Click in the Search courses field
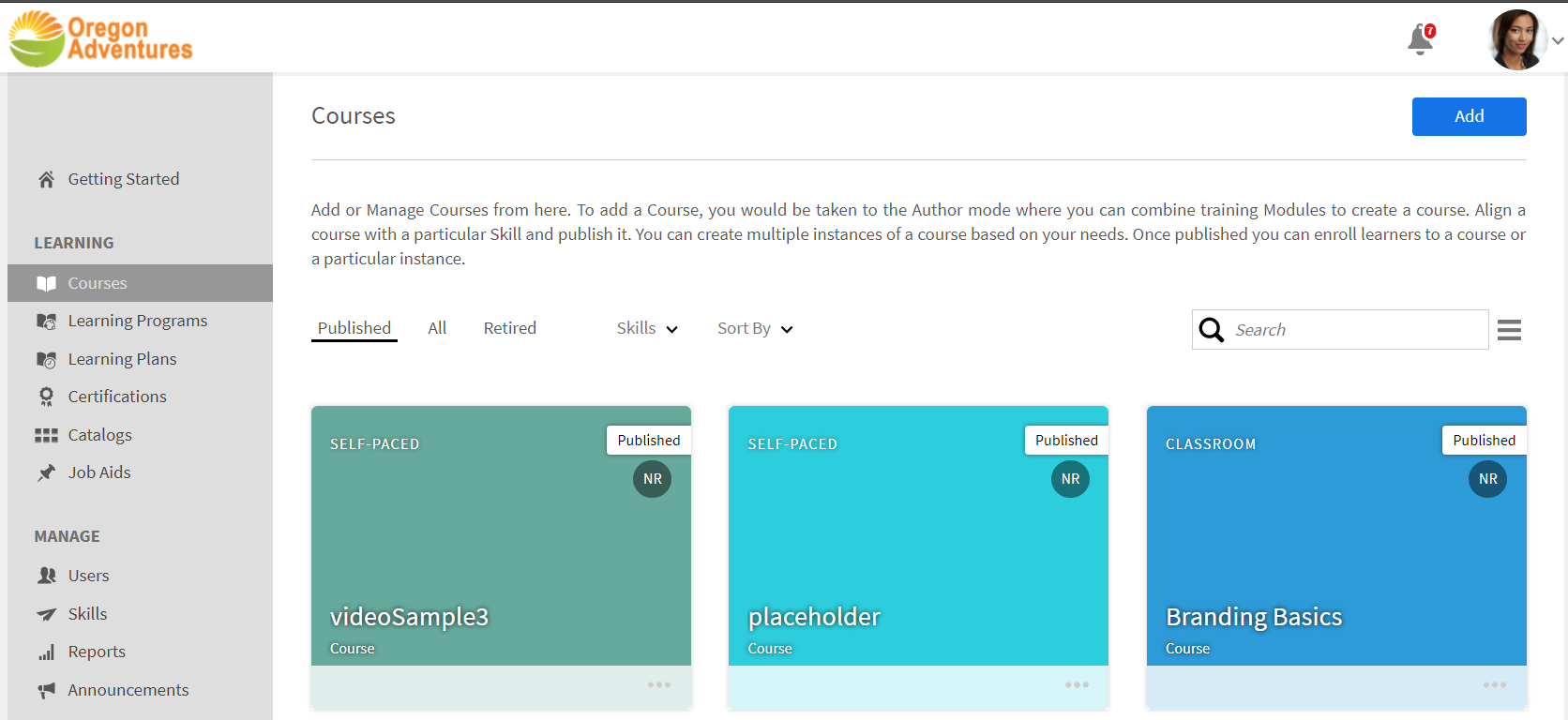This screenshot has width=1568, height=720. (1355, 330)
